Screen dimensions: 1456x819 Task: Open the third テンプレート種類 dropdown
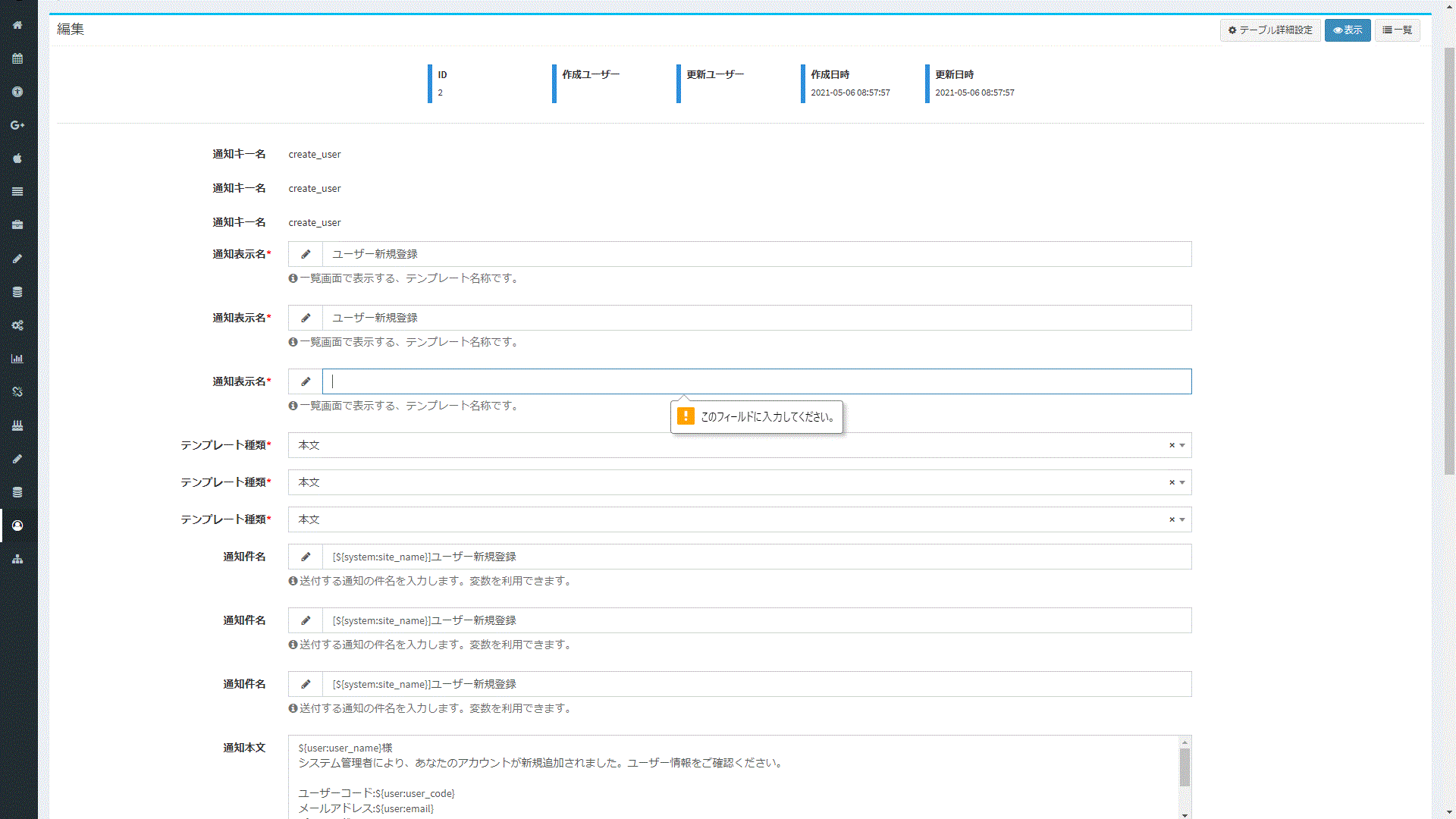pos(739,519)
